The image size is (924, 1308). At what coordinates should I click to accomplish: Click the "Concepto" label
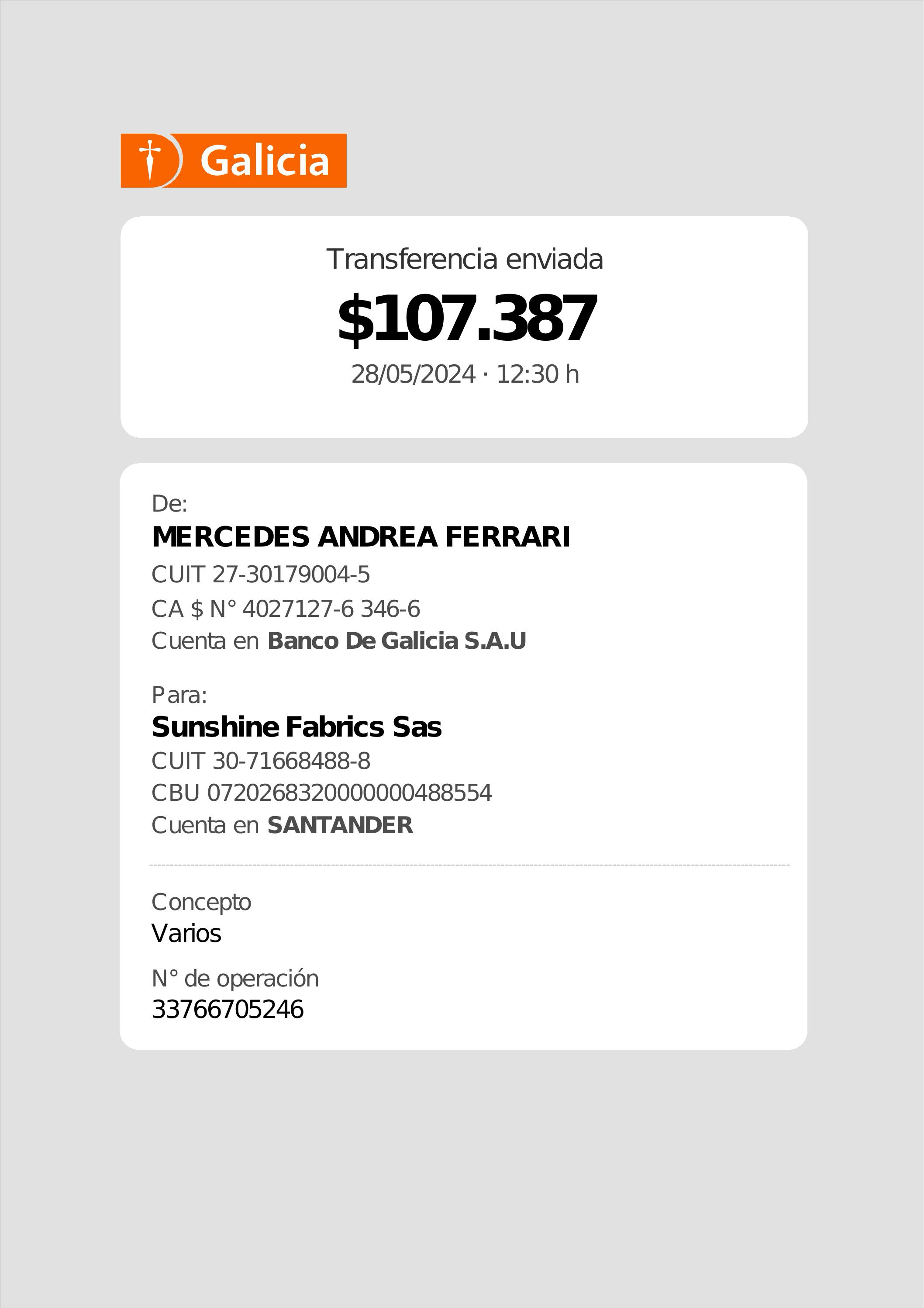(201, 902)
